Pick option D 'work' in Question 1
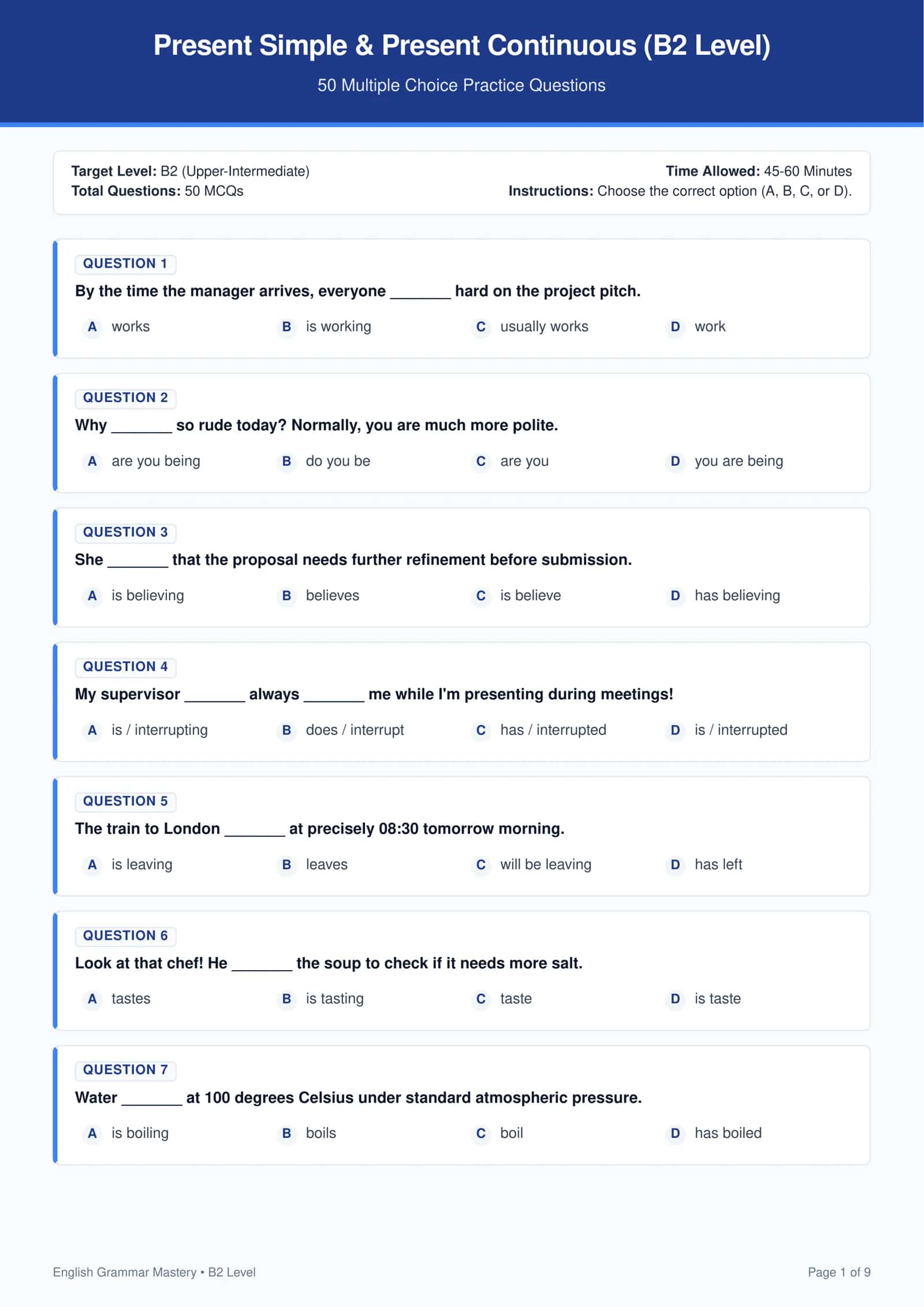Screen dimensions: 924x1307 click(x=696, y=327)
